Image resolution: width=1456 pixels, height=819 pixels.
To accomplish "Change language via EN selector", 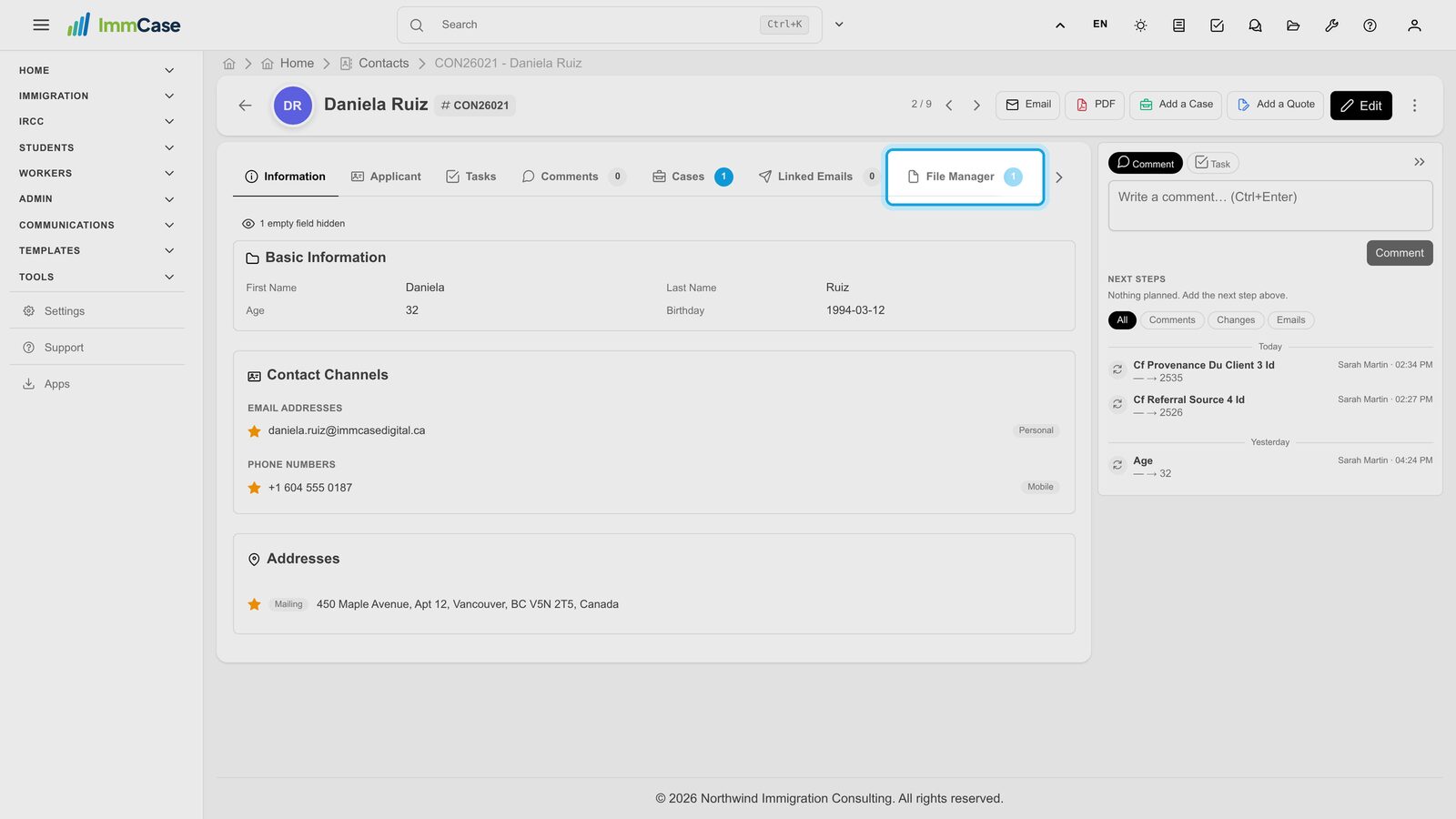I will click(1100, 25).
